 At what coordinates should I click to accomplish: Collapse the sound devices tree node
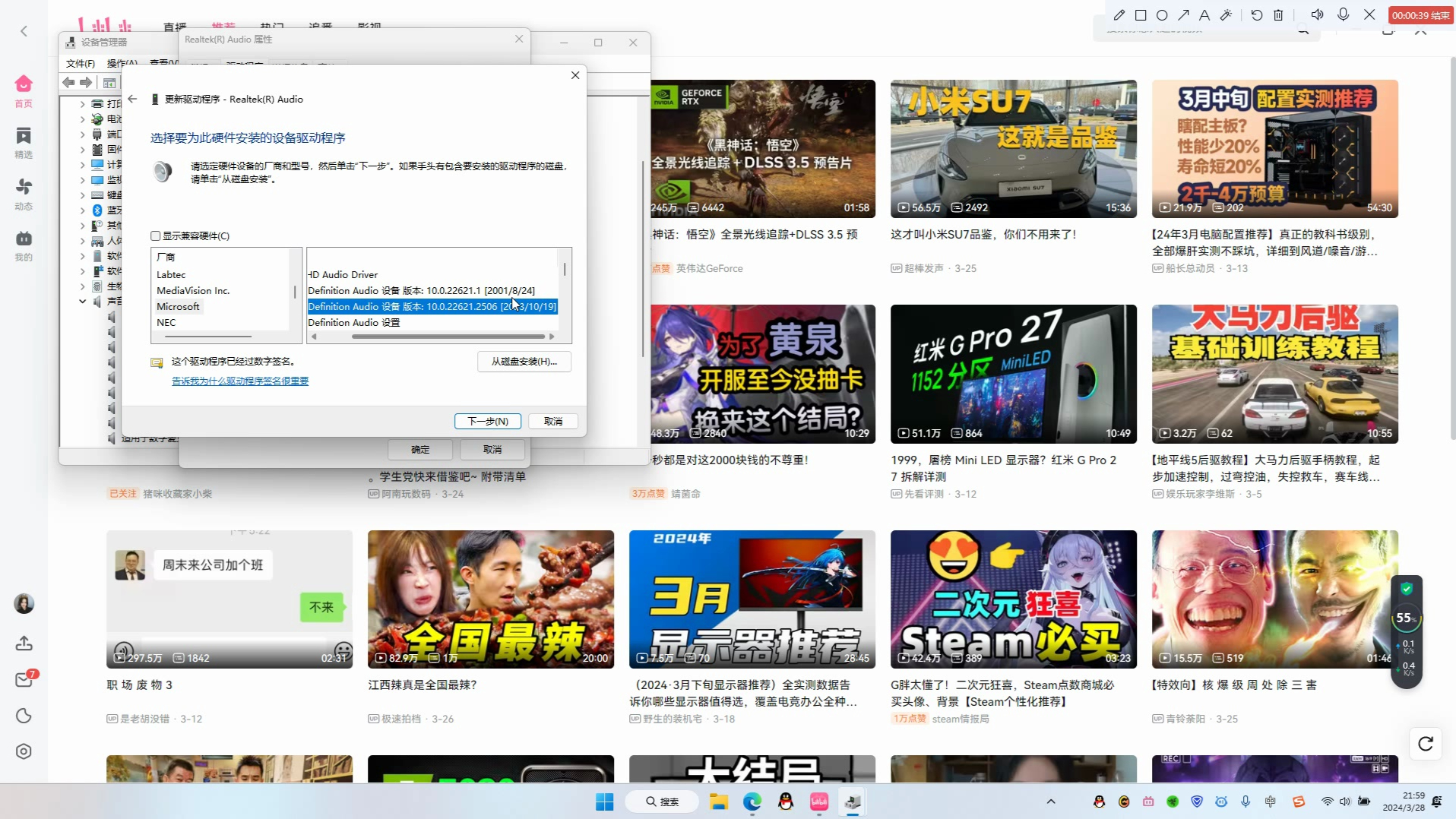coord(83,301)
